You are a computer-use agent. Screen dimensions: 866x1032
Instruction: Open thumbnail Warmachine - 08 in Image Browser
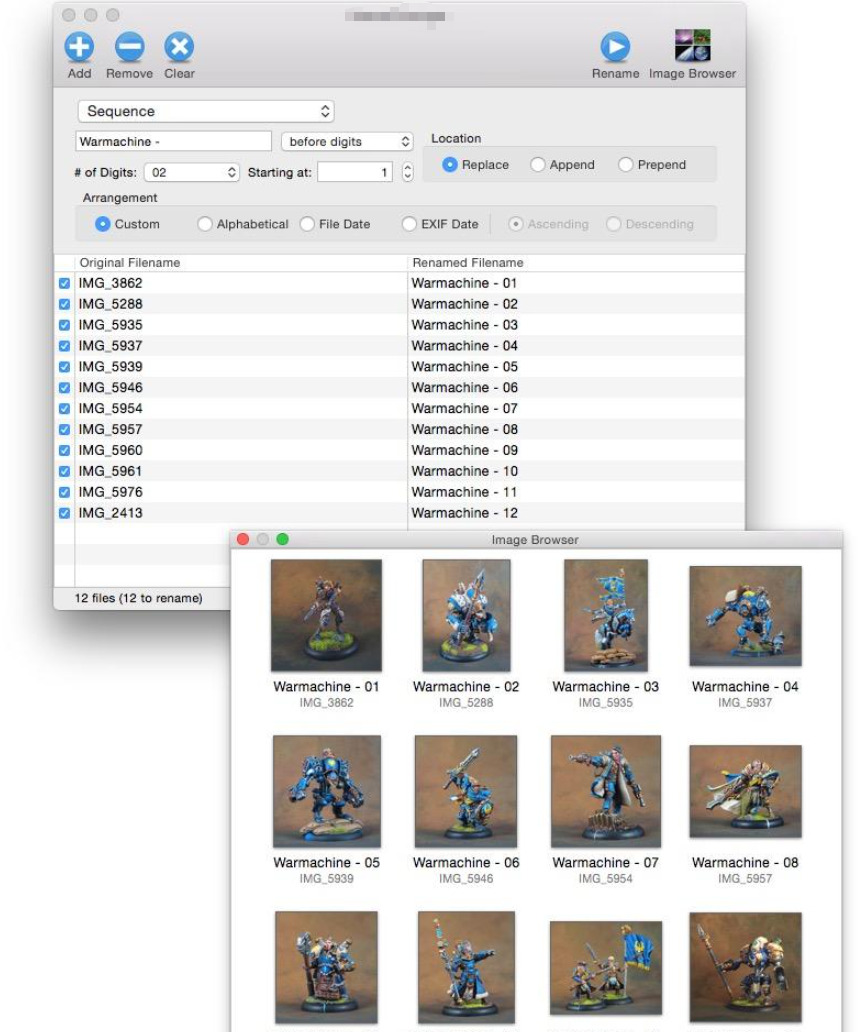(x=746, y=791)
